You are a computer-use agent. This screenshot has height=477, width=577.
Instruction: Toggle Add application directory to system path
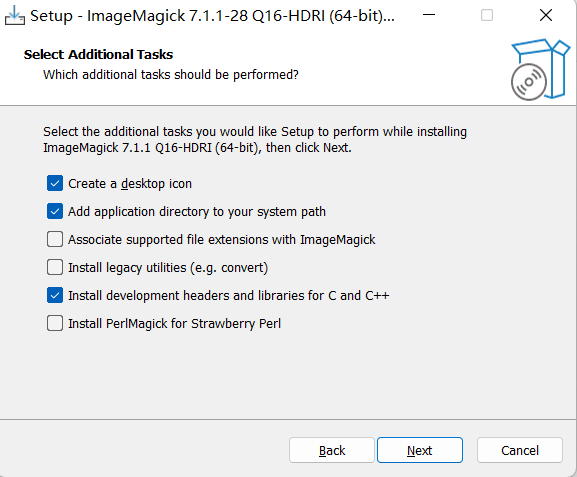click(x=55, y=211)
